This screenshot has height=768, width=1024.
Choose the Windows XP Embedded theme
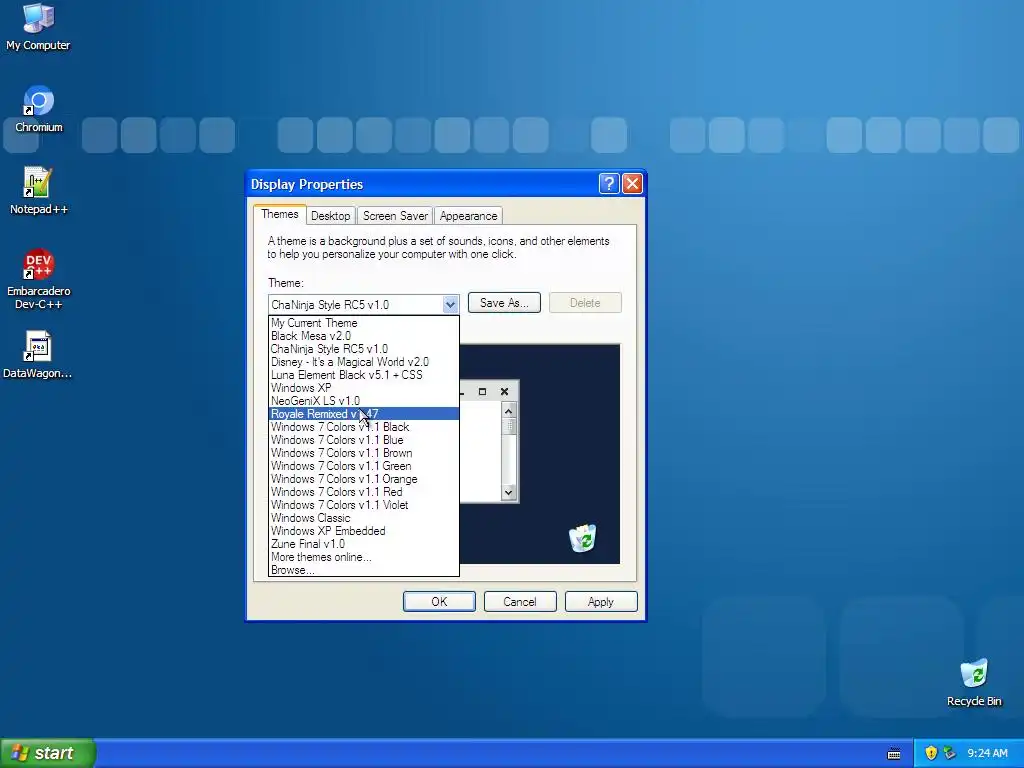coord(364,531)
